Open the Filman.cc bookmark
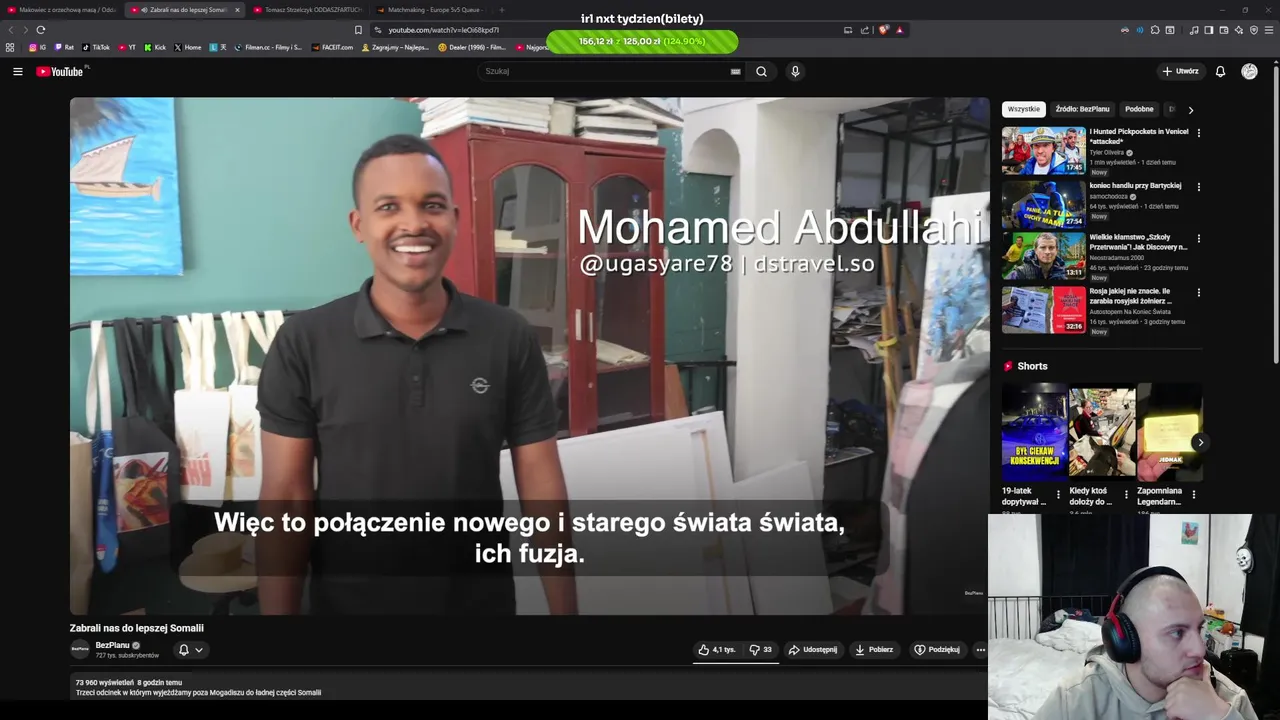 point(267,47)
